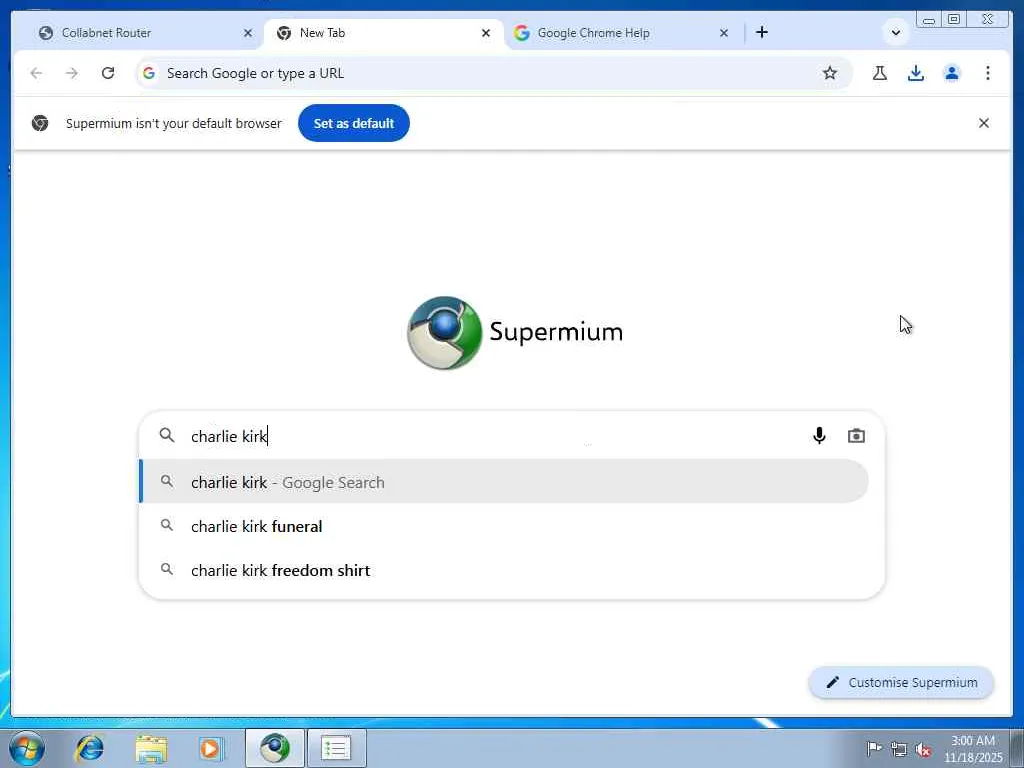Close the New Tab tab
This screenshot has height=768, width=1024.
(485, 33)
